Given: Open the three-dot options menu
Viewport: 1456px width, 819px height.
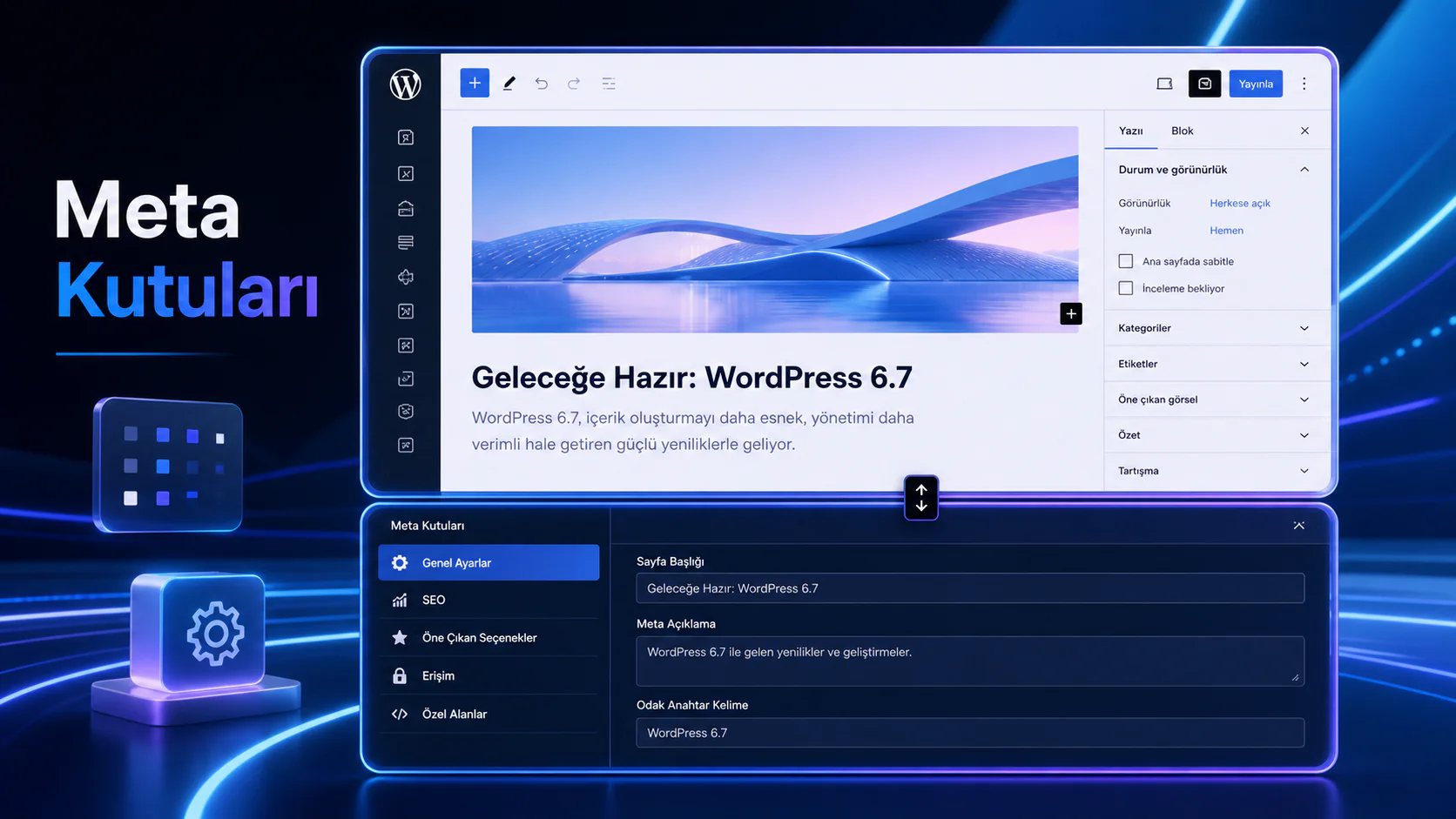Looking at the screenshot, I should coord(1304,84).
